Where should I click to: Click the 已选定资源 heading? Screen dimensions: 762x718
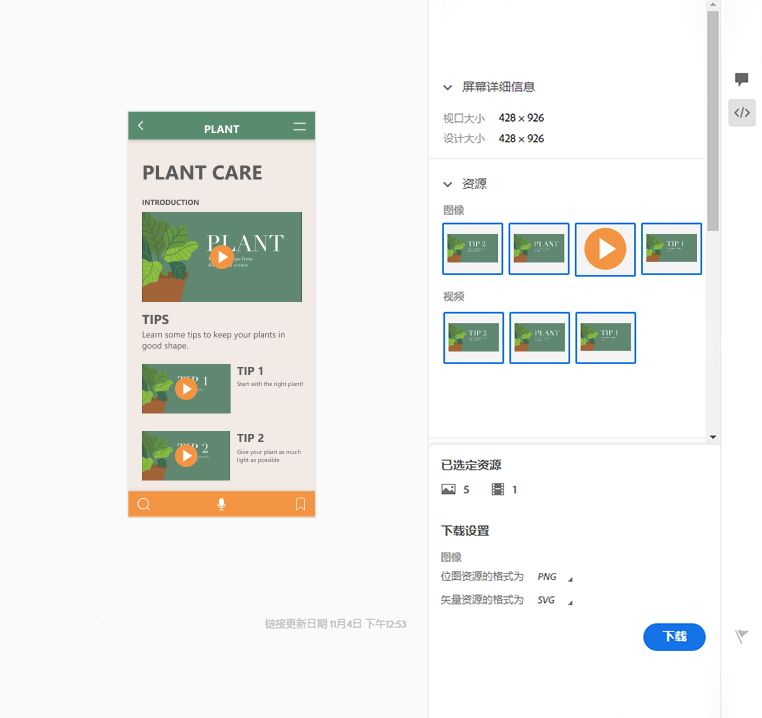(471, 465)
